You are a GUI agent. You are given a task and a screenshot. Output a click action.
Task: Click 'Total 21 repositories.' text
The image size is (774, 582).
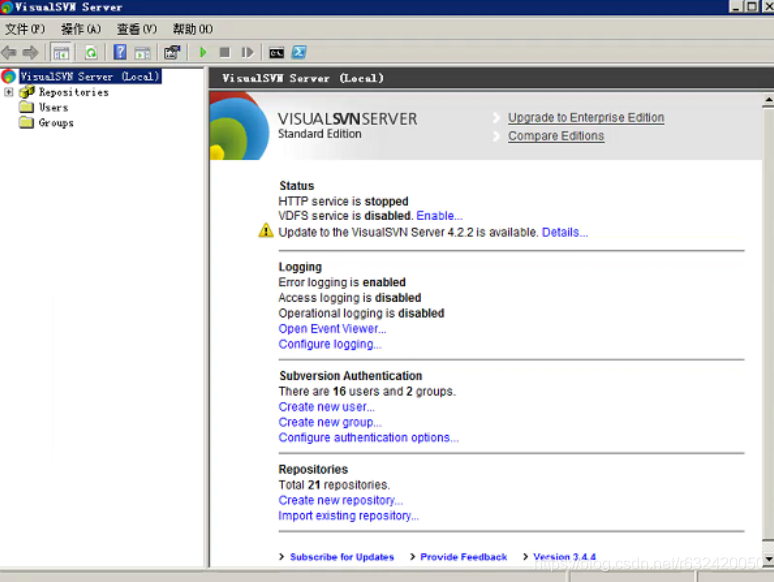point(334,485)
